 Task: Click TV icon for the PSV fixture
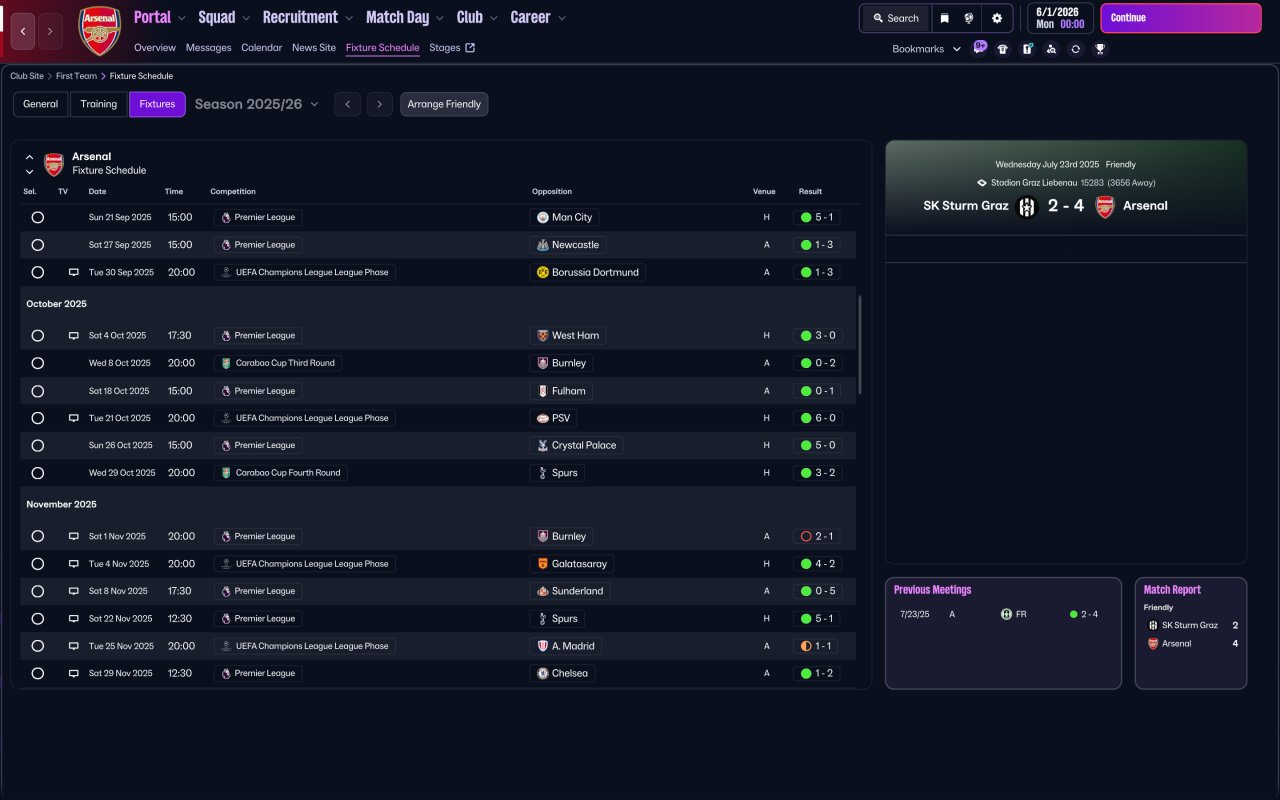pyautogui.click(x=73, y=418)
